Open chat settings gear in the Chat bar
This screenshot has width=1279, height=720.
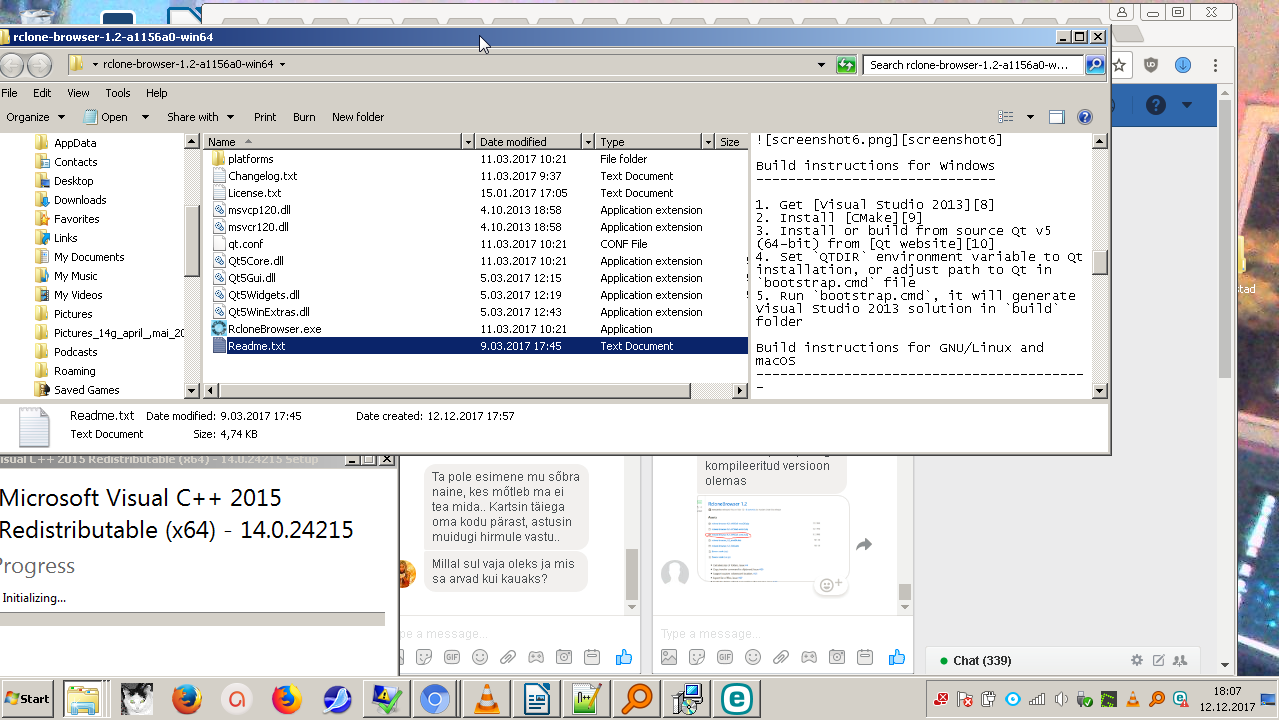tap(1137, 660)
